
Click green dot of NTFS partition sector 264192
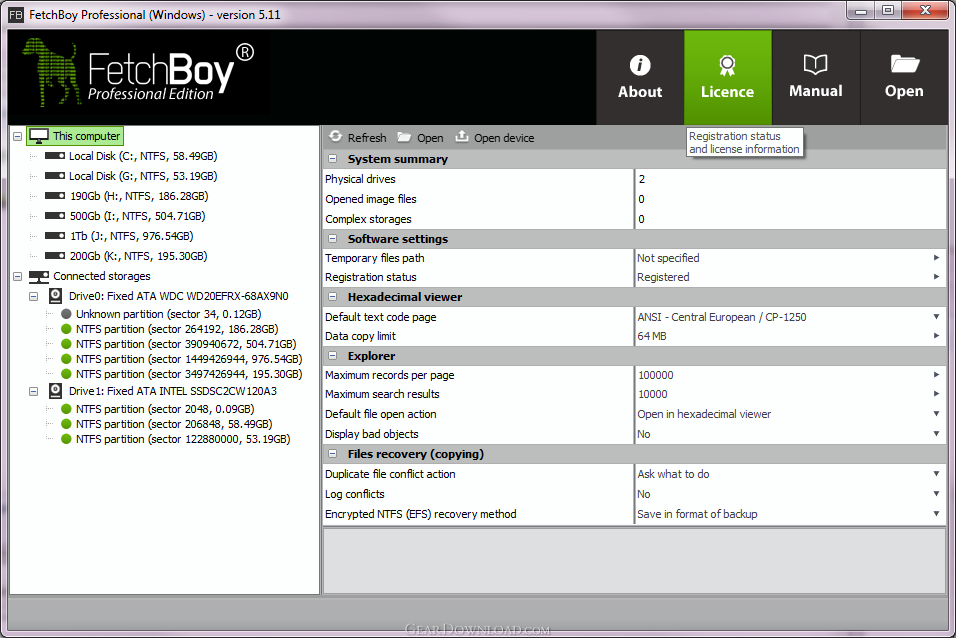pos(66,329)
